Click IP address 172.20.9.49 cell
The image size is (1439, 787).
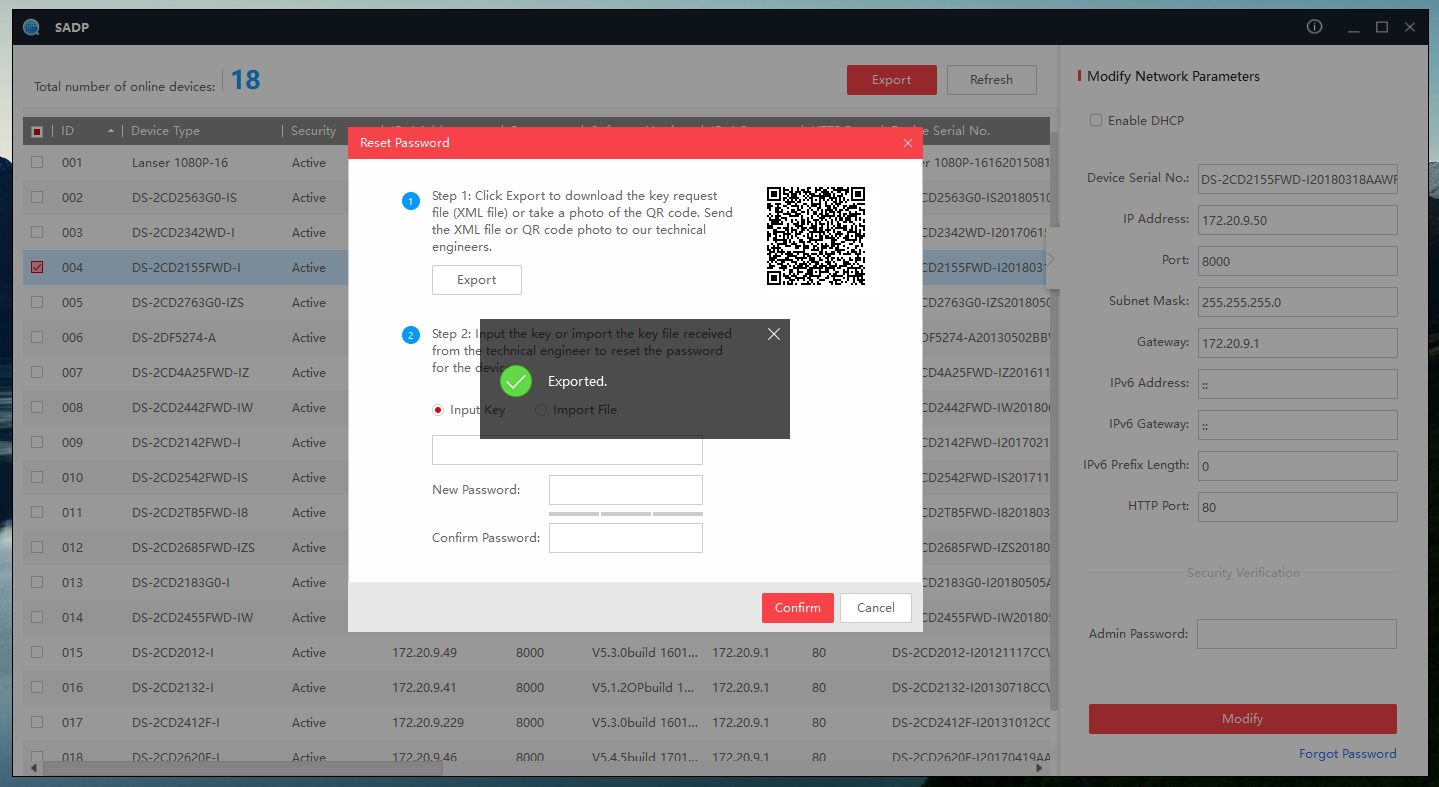click(x=424, y=652)
